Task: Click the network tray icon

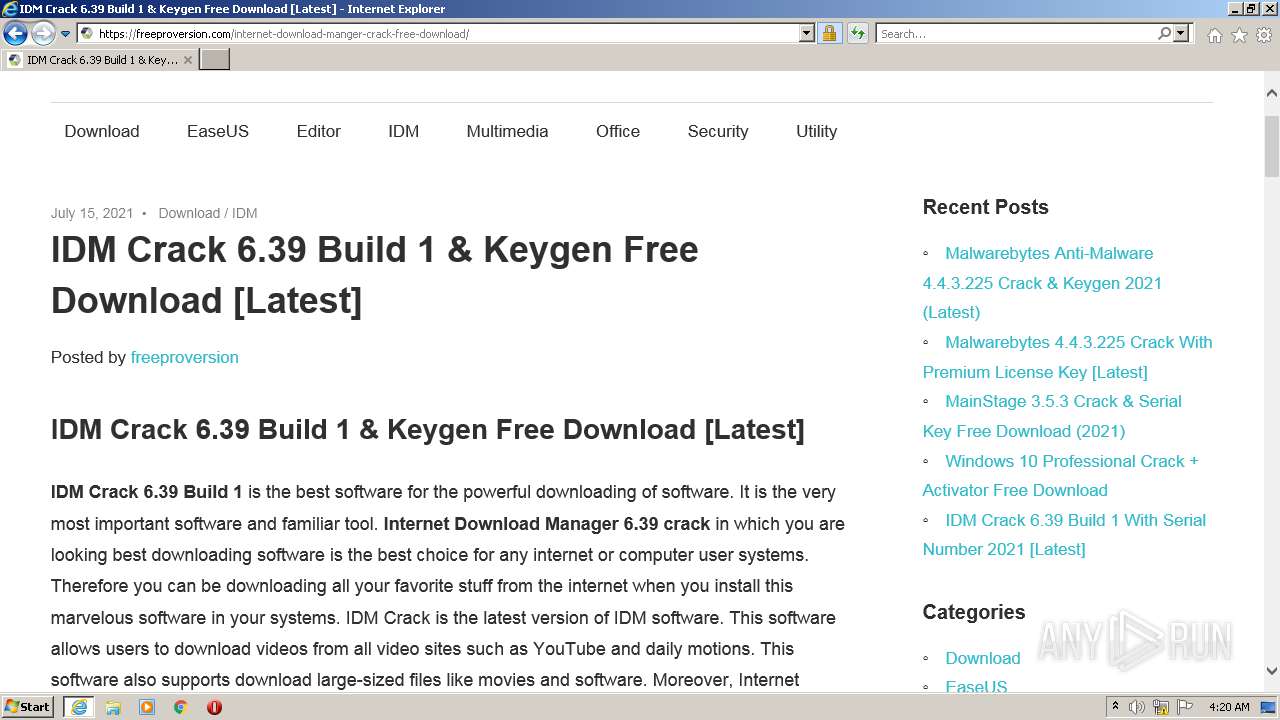Action: click(1161, 707)
